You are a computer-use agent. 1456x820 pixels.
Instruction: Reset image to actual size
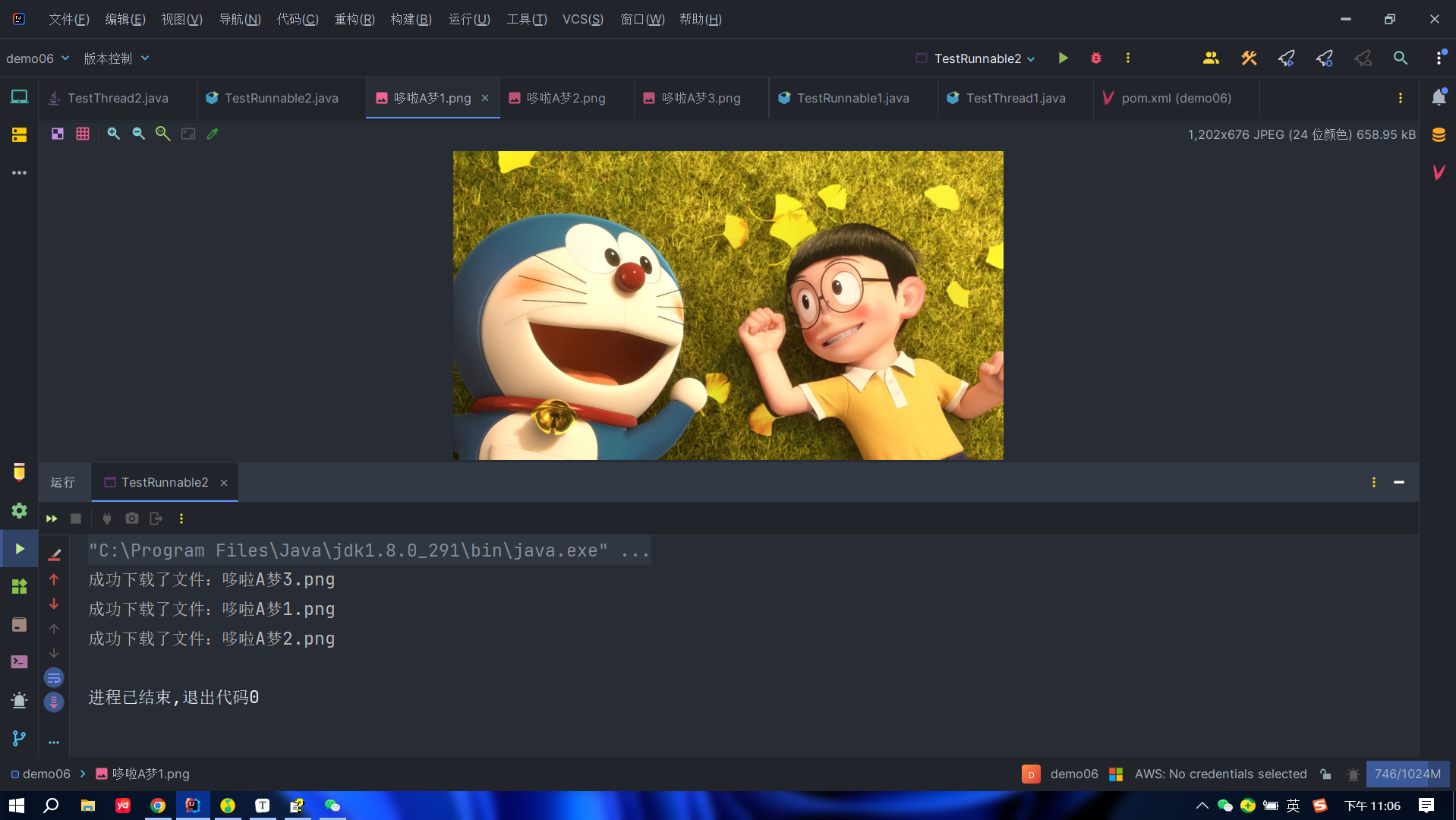[163, 134]
